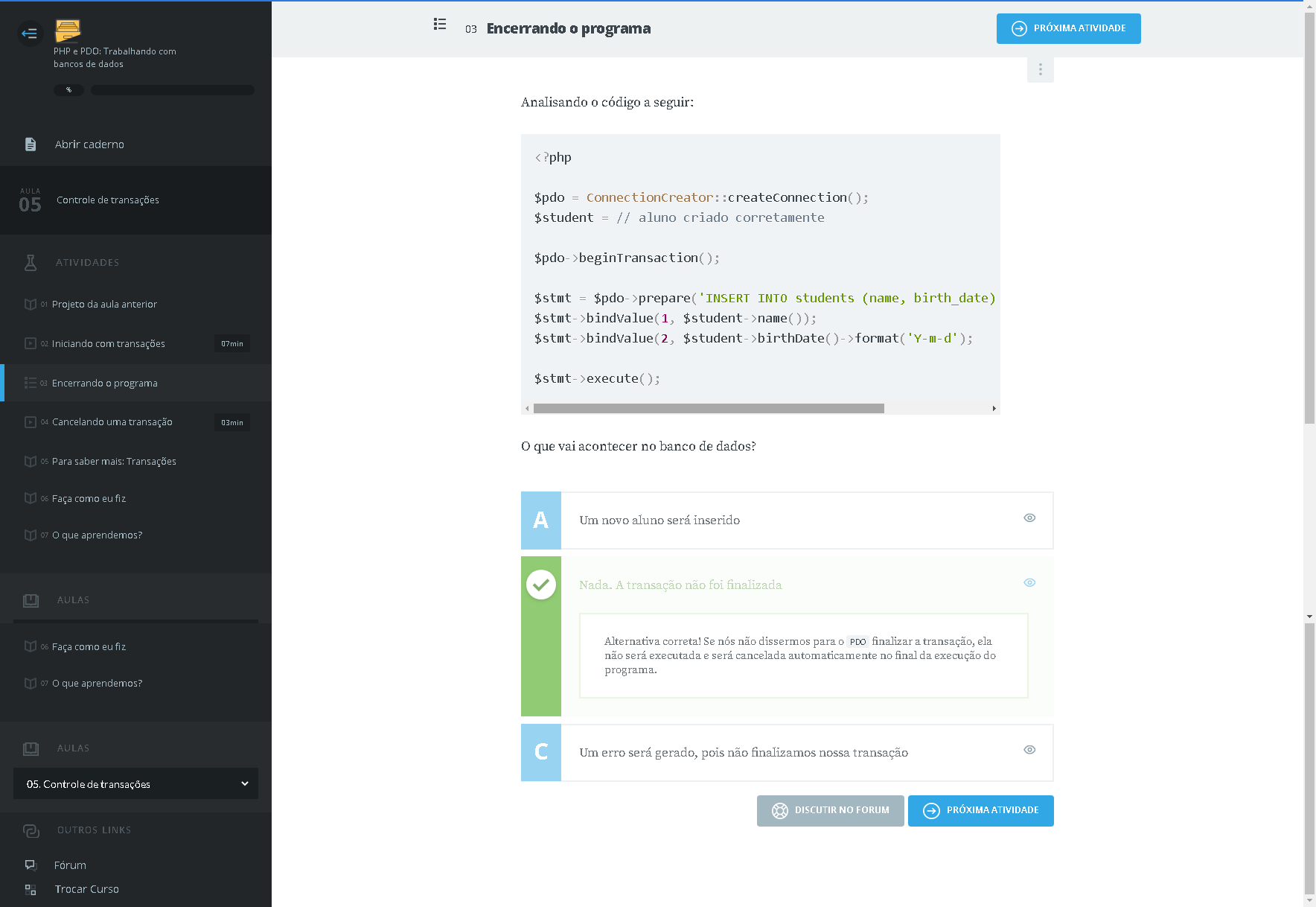Image resolution: width=1316 pixels, height=907 pixels.
Task: Click the Fórum chat icon
Action: (31, 865)
